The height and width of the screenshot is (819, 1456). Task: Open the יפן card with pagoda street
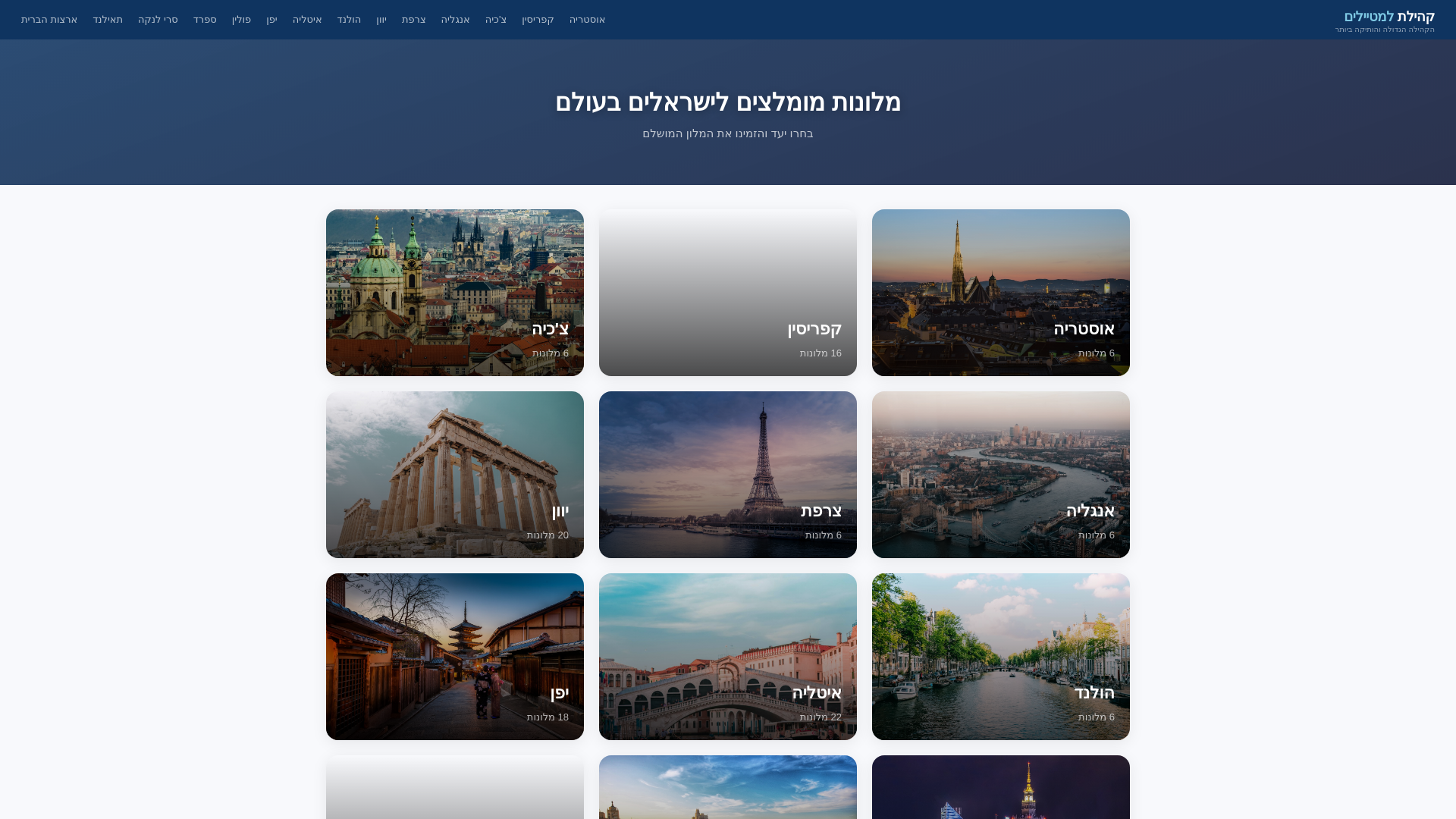pos(455,657)
